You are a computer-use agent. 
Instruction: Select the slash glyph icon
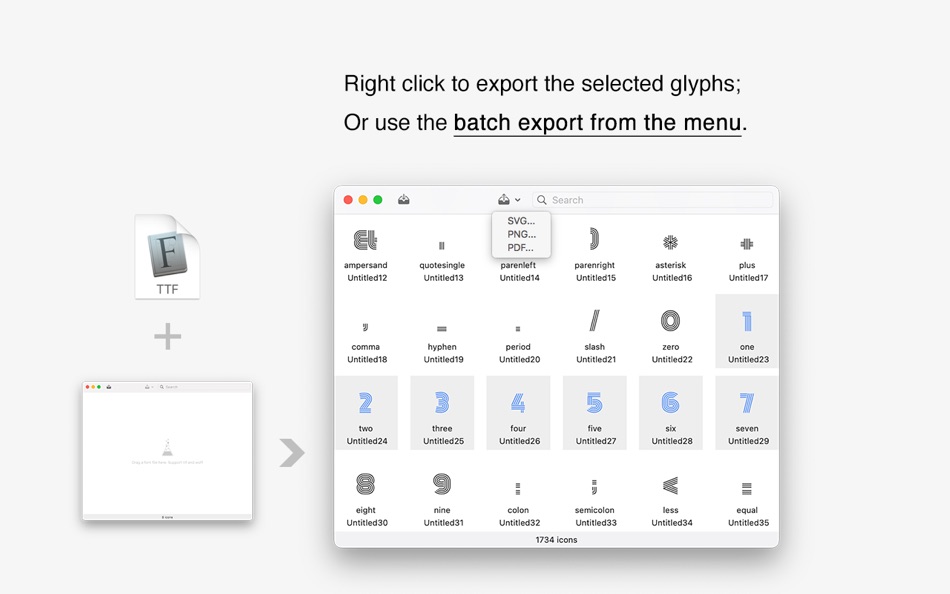[594, 320]
